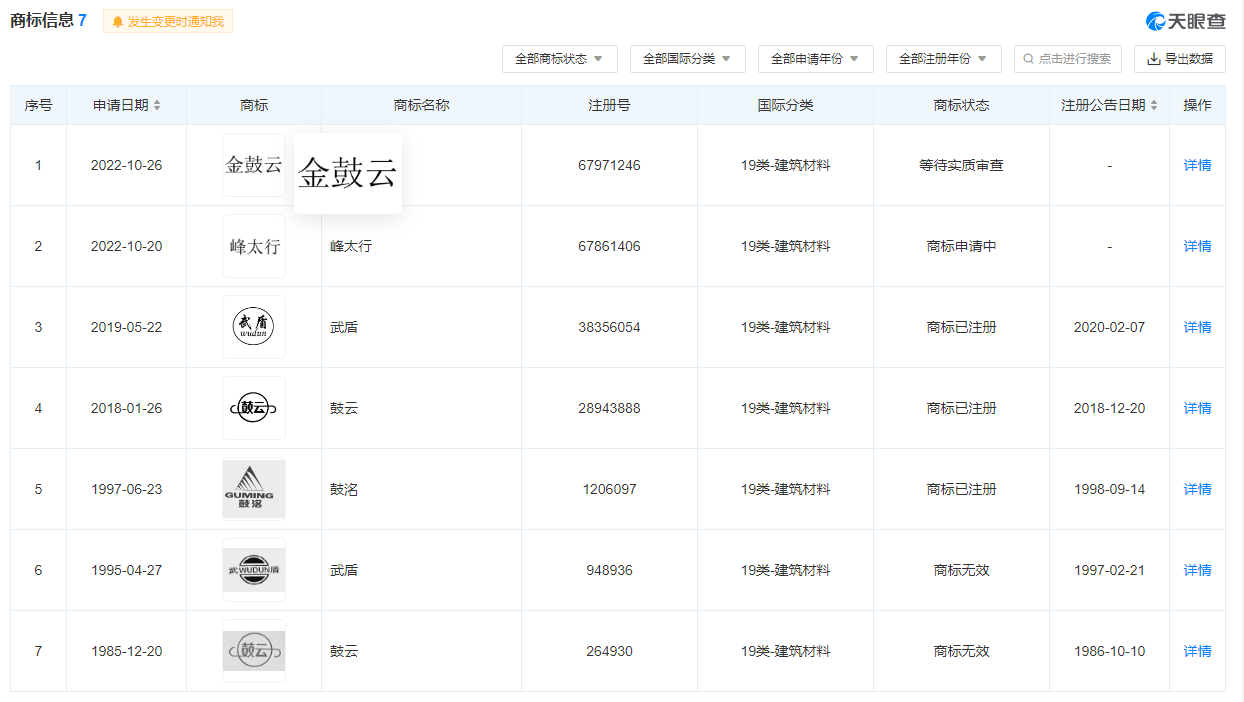Open the 全部注册年份 dropdown

(x=943, y=59)
